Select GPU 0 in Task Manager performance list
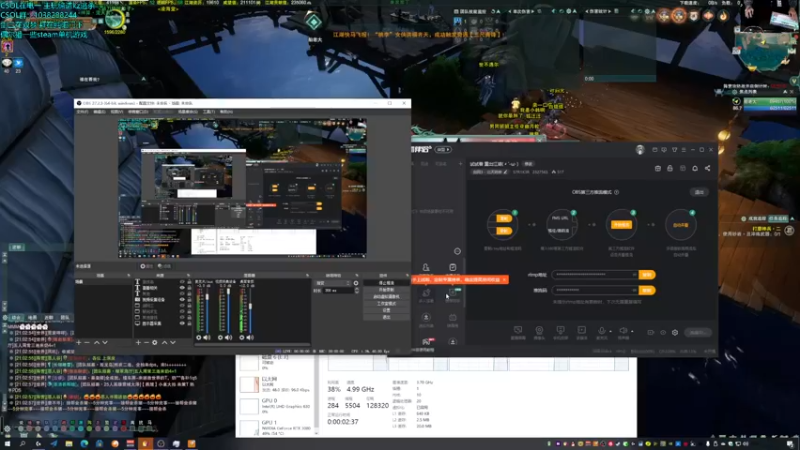 coord(274,404)
